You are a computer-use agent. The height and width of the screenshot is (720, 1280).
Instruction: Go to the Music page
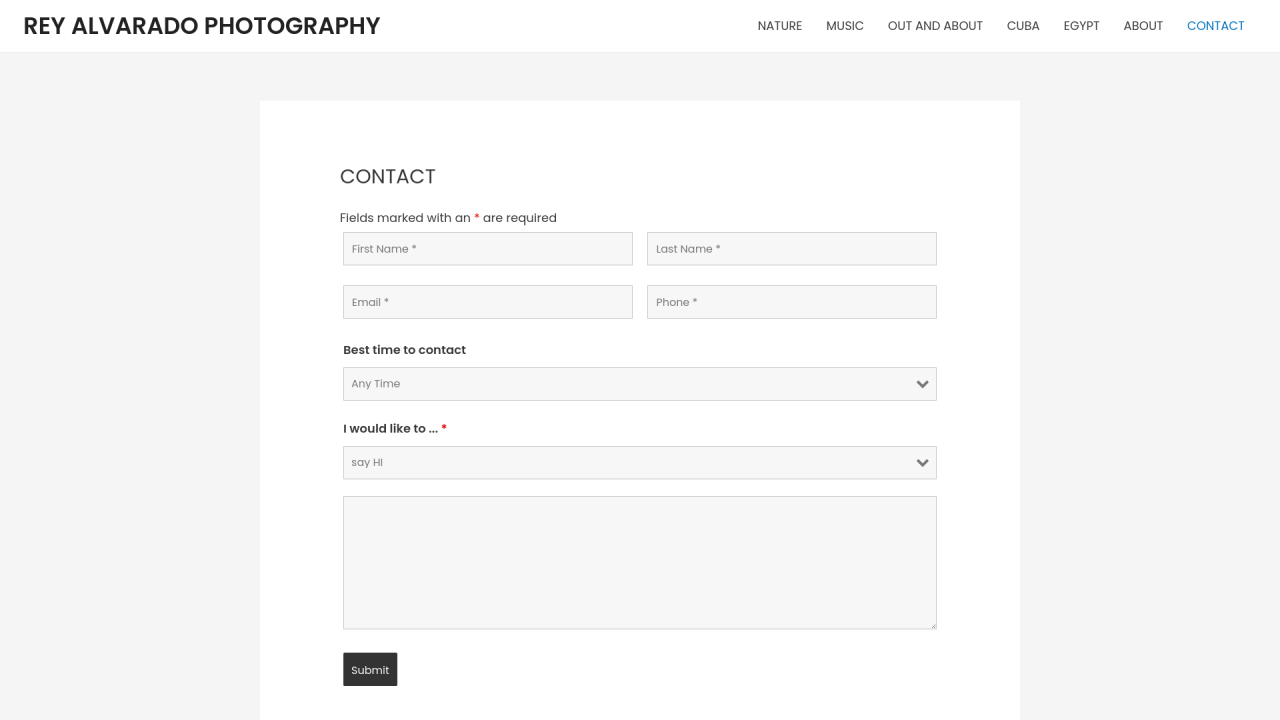click(845, 26)
